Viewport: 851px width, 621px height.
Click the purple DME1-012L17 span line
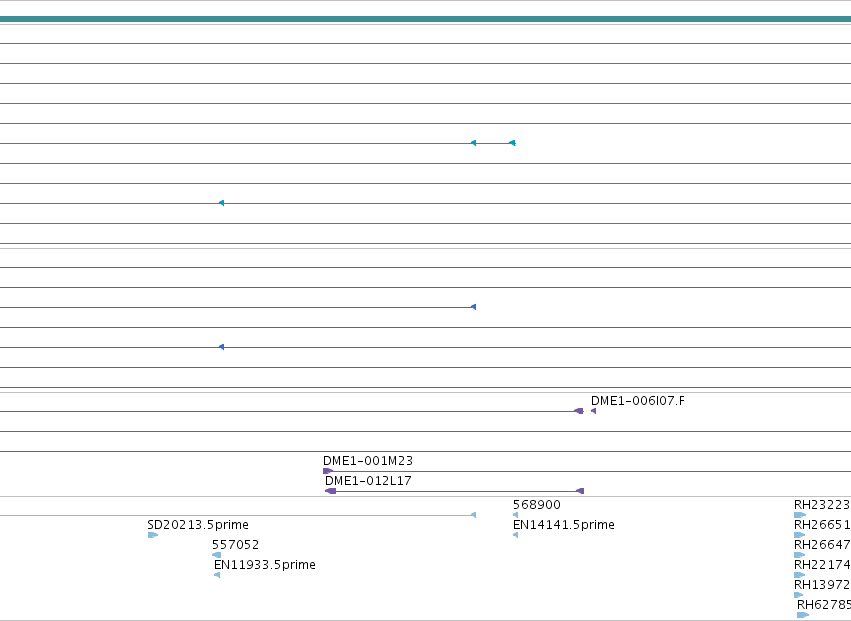pyautogui.click(x=456, y=492)
